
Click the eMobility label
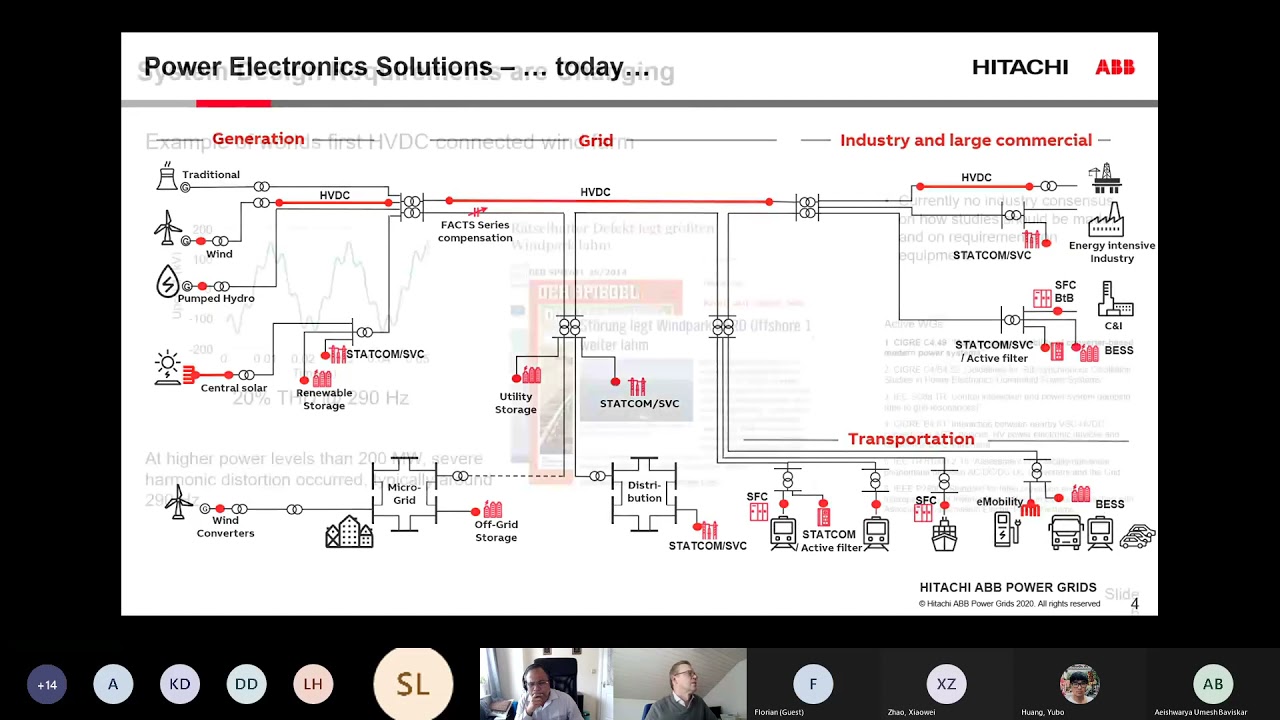pos(1000,502)
